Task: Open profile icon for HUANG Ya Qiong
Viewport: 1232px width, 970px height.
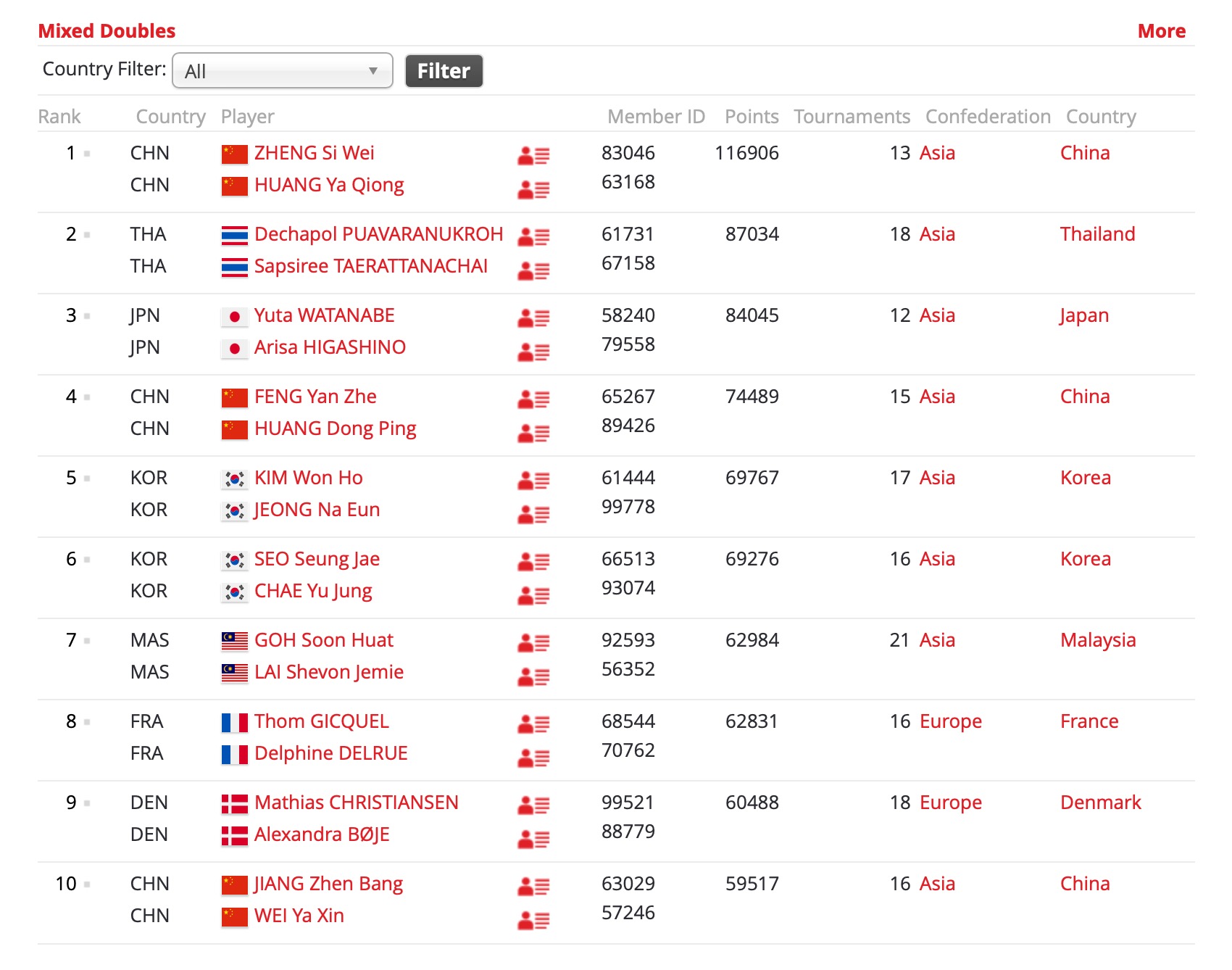Action: pyautogui.click(x=533, y=190)
